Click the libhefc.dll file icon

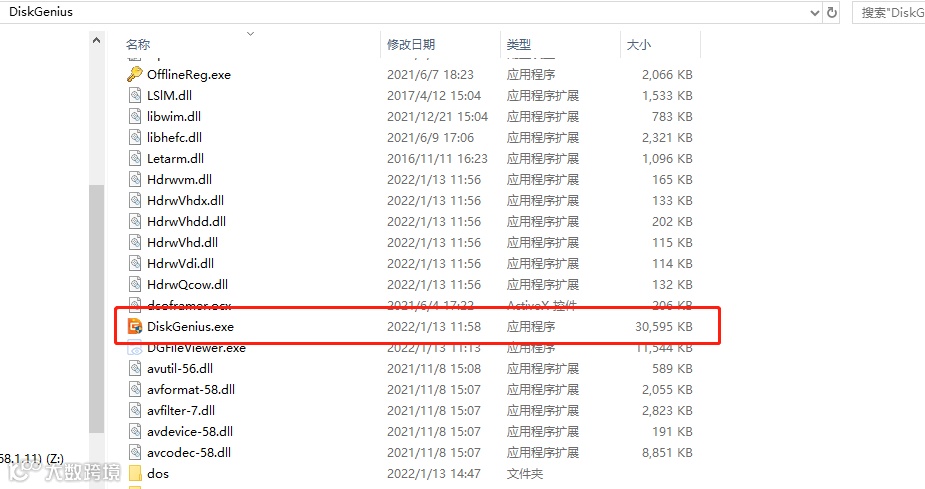click(135, 137)
